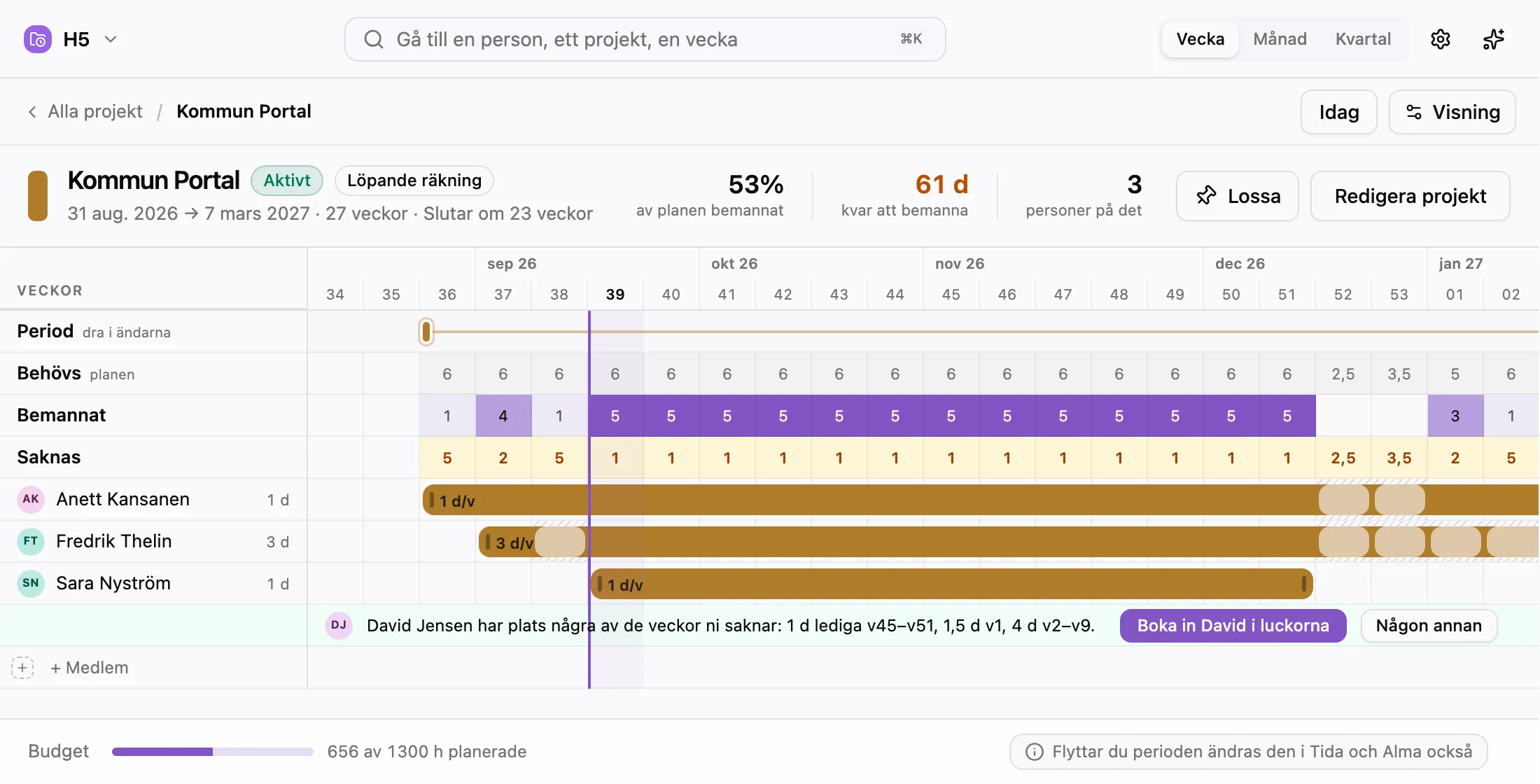The image size is (1540, 784).
Task: Go back to Alla projekt
Action: point(95,112)
